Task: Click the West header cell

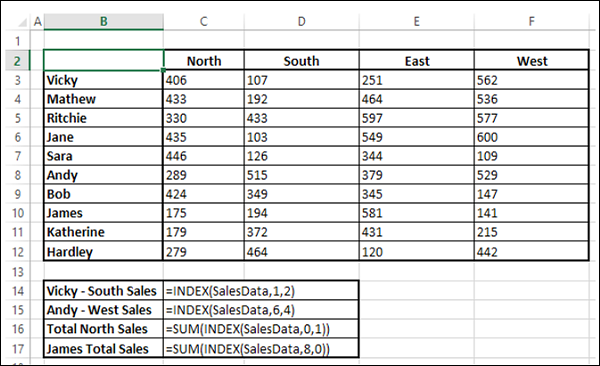Action: coord(532,60)
